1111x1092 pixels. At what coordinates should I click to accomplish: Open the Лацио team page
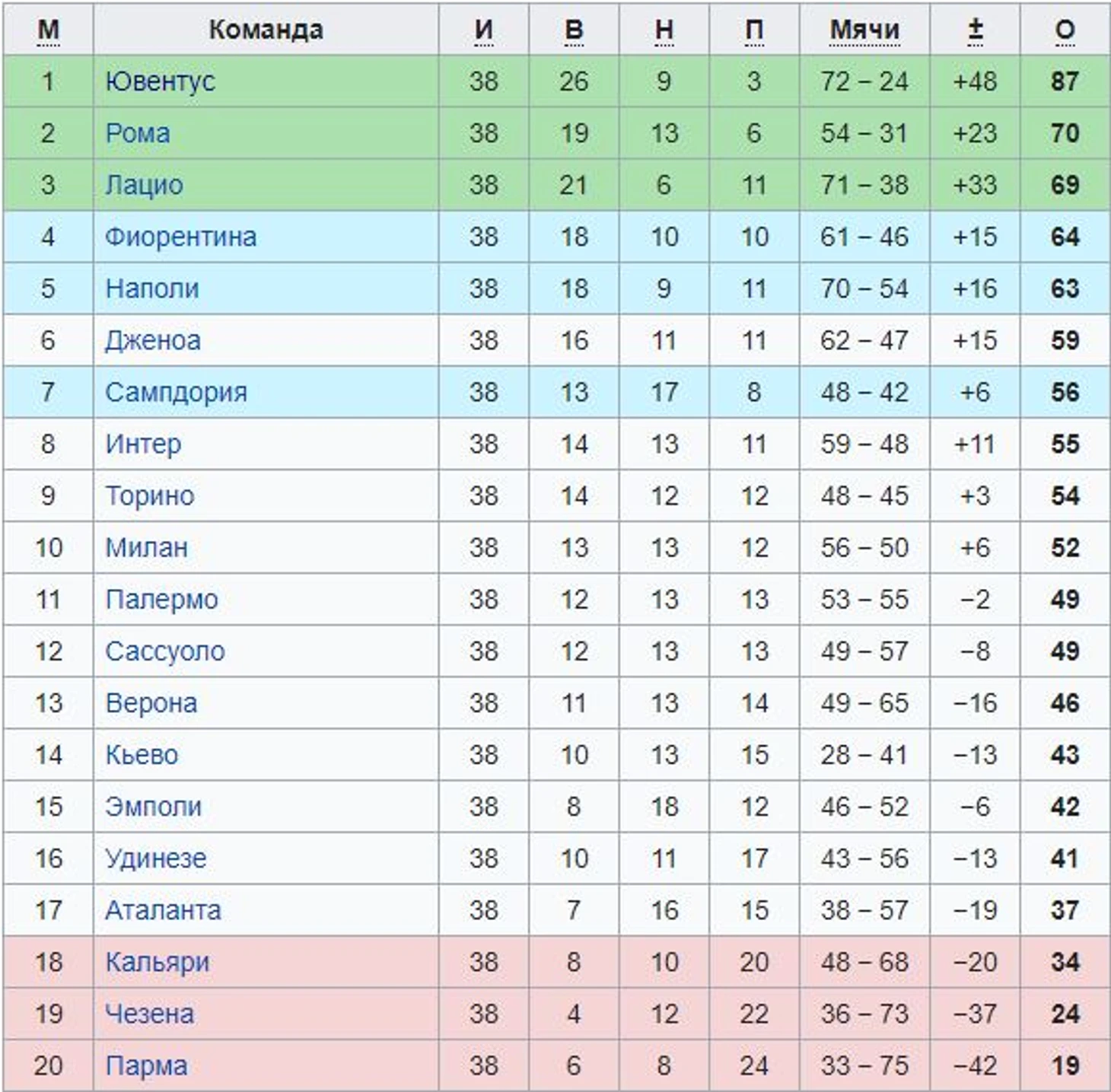pos(144,185)
